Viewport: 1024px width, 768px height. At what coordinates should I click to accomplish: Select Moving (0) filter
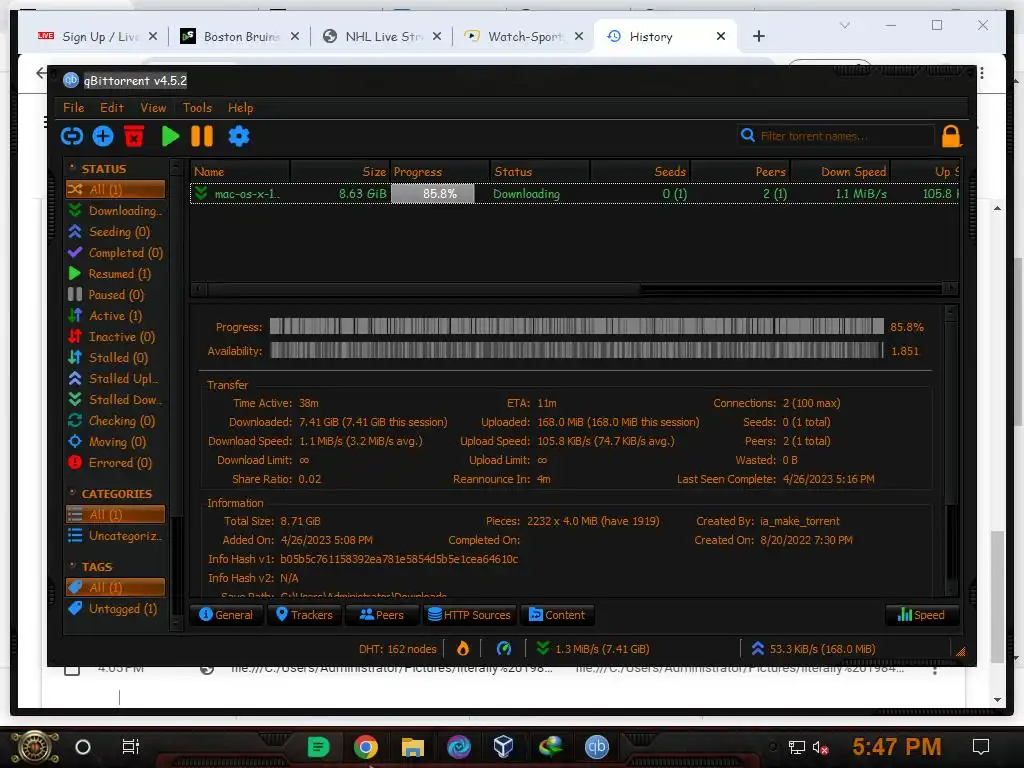(115, 441)
